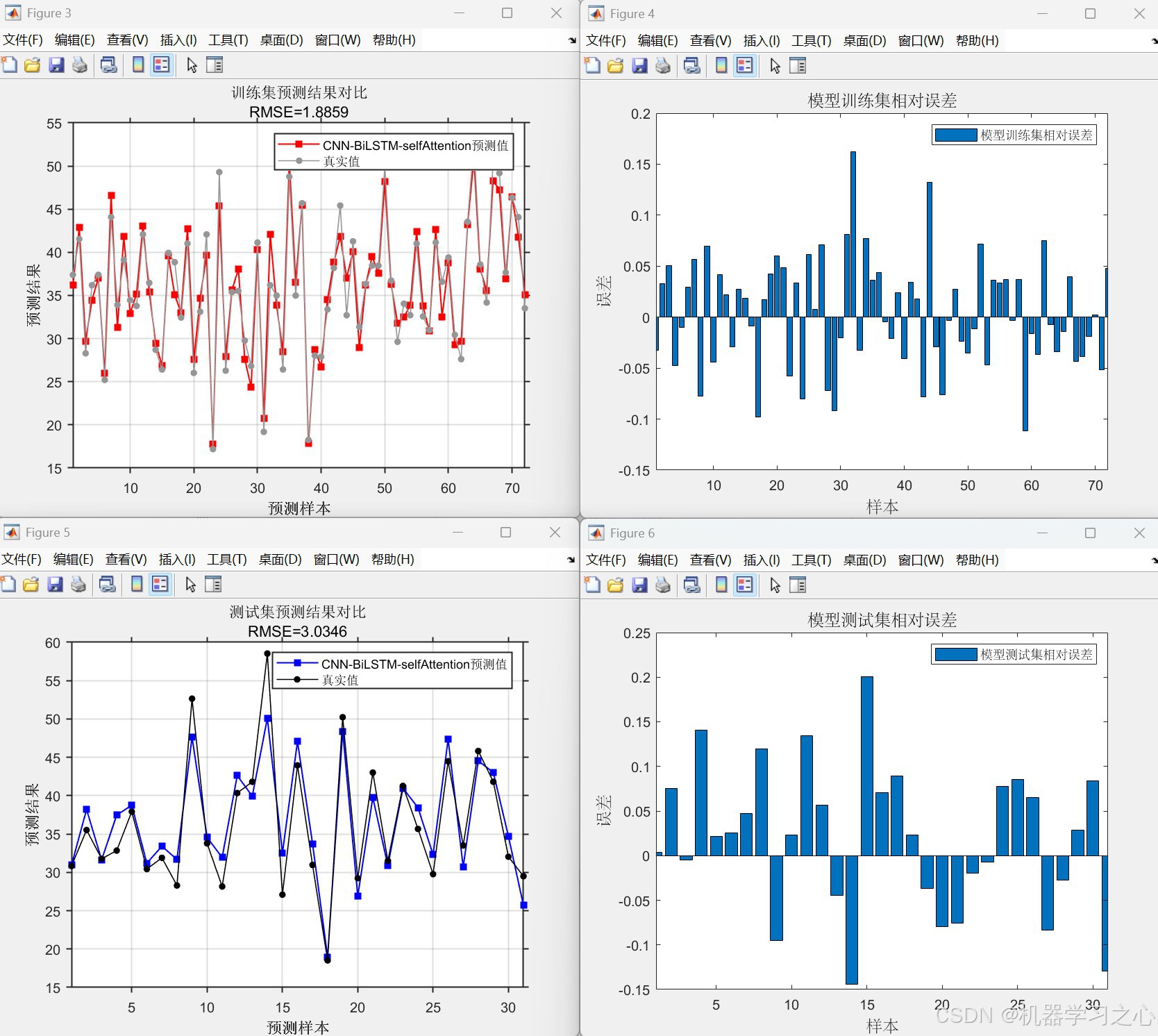Select RMSE=3.0346 title text in Figure 5

click(x=297, y=631)
